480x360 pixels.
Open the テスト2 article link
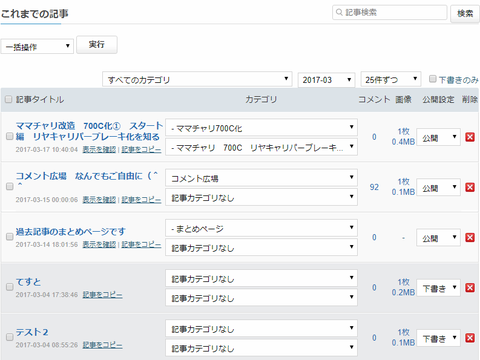point(32,332)
